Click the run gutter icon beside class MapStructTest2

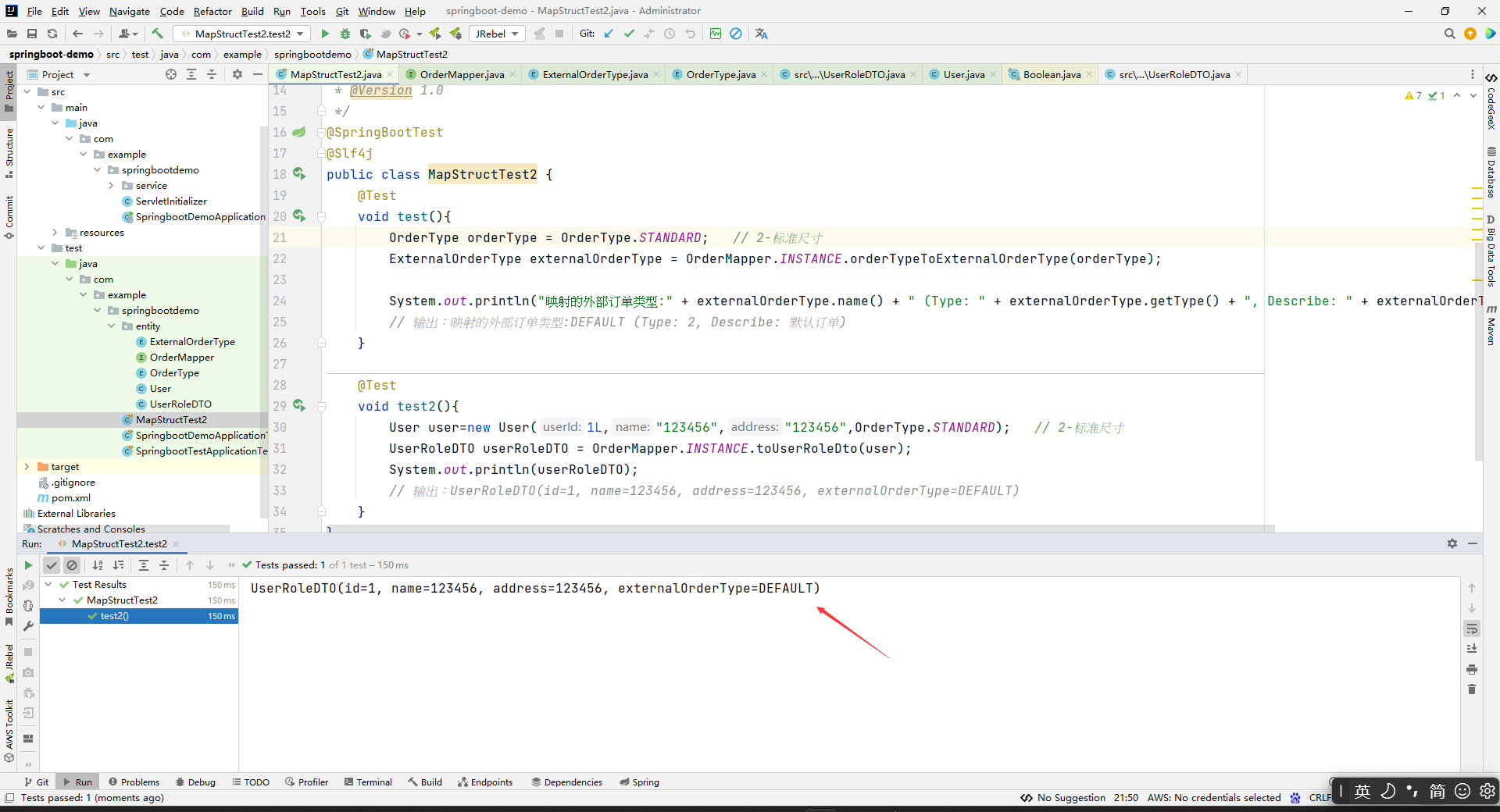[299, 174]
